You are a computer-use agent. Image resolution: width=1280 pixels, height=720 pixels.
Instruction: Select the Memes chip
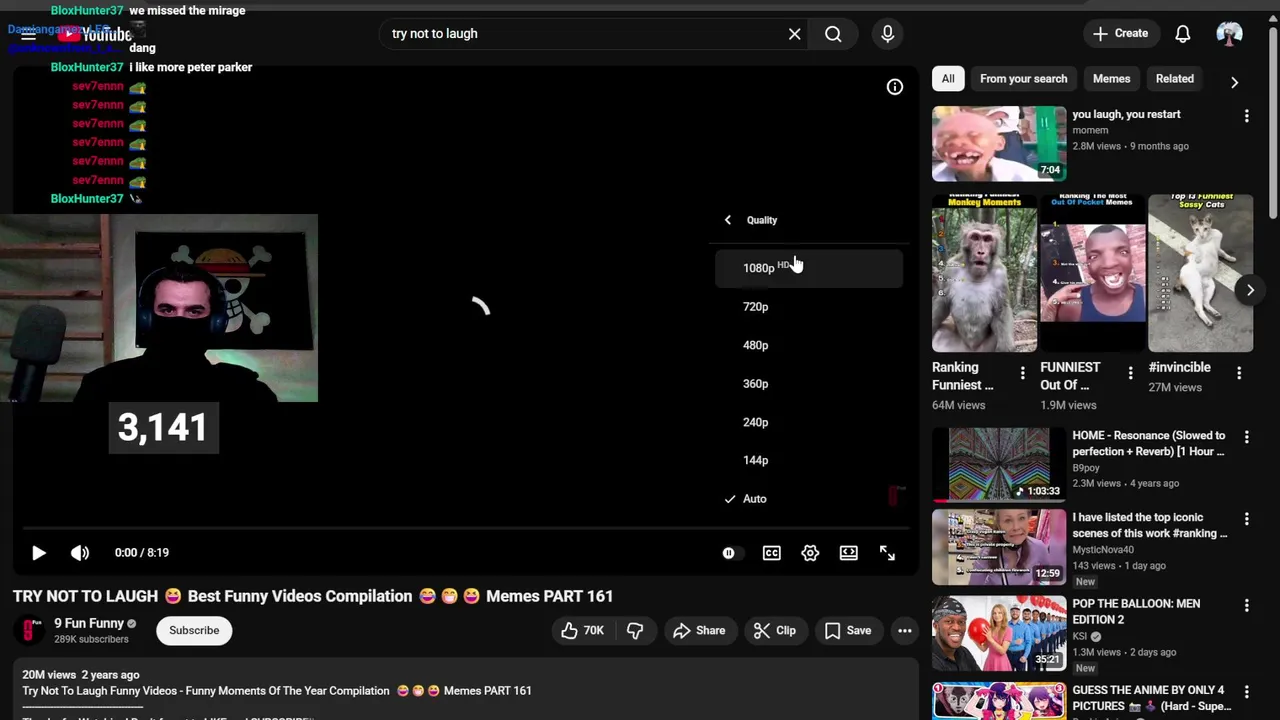1111,79
